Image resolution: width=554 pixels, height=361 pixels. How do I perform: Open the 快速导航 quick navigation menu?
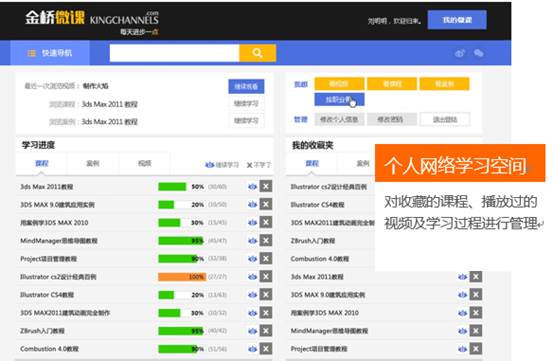[50, 53]
